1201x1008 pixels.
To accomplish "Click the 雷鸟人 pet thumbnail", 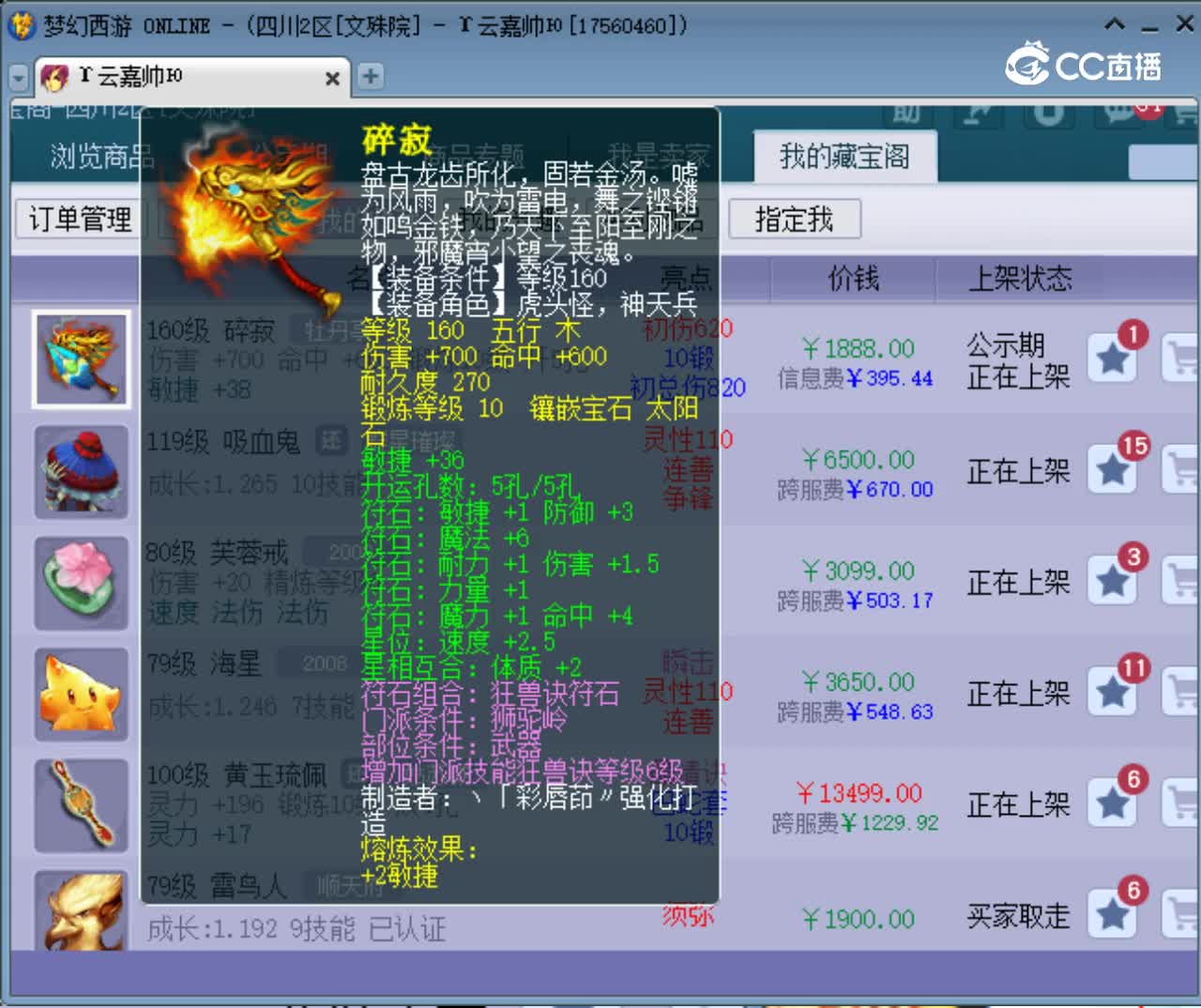I will (x=81, y=909).
